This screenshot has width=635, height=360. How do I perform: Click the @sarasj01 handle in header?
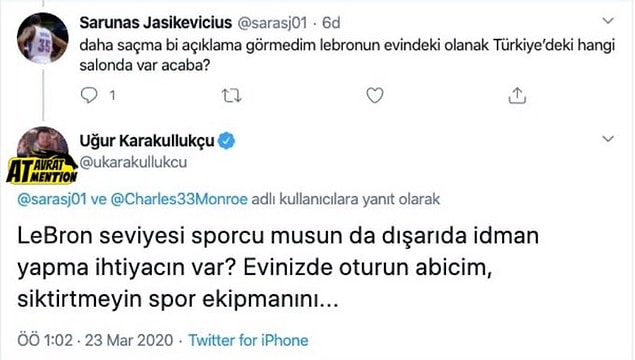(272, 23)
